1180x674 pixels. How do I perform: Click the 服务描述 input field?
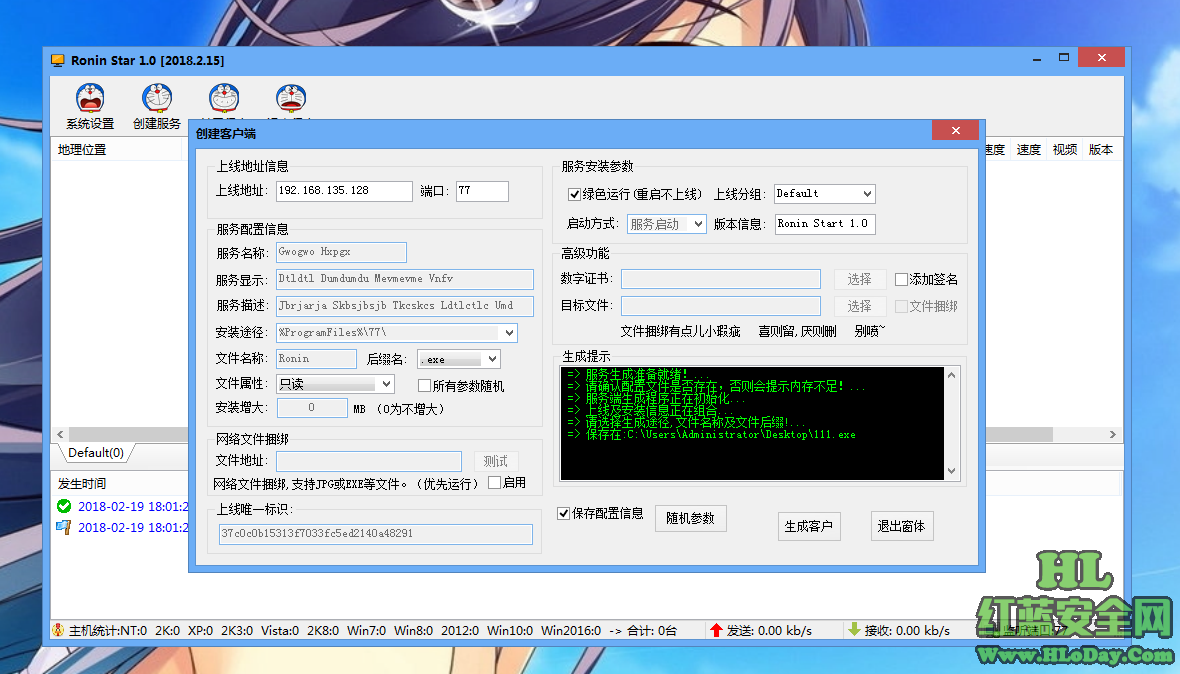(405, 306)
